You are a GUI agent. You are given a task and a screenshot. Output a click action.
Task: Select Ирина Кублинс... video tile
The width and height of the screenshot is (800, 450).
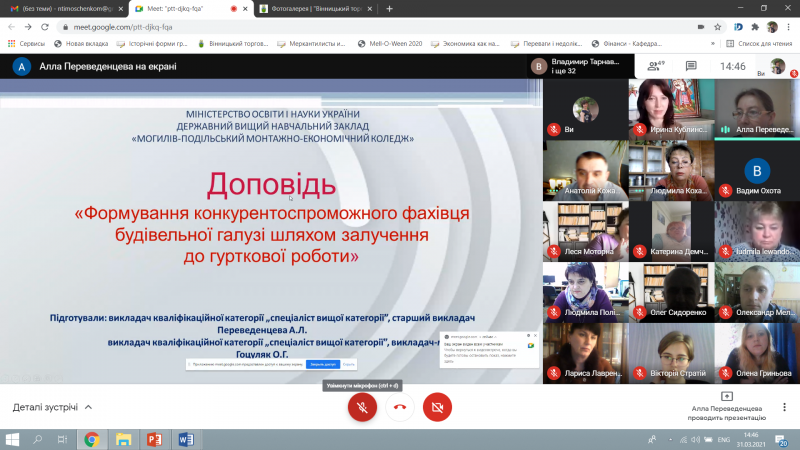pyautogui.click(x=671, y=109)
